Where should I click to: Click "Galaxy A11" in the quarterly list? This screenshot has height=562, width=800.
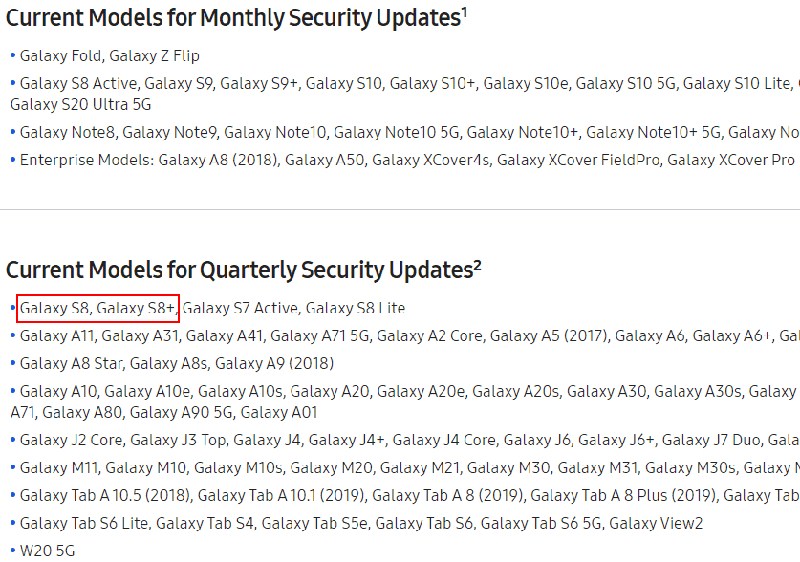tap(57, 336)
